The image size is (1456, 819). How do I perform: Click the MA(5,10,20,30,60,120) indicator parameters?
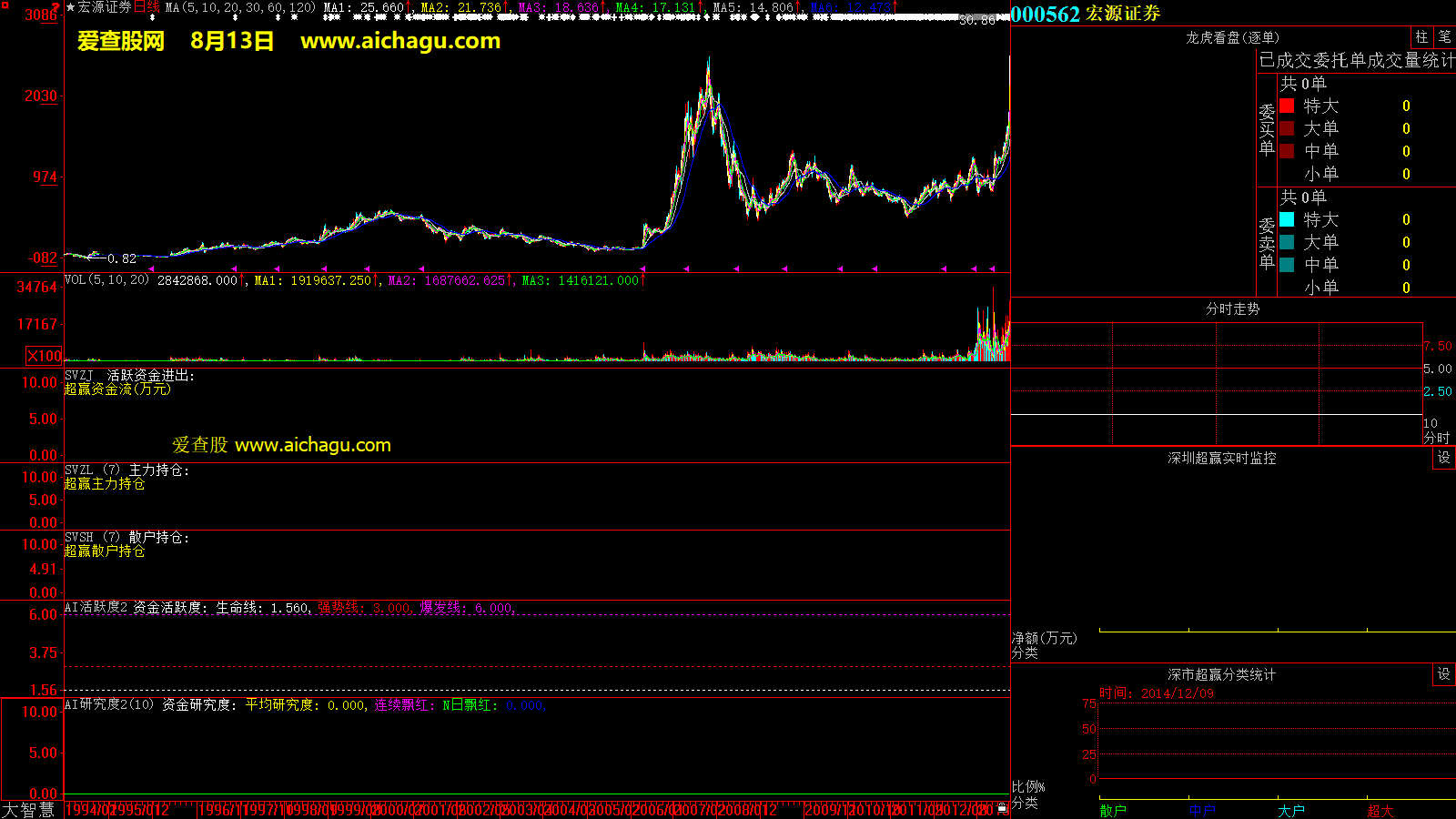point(240,7)
